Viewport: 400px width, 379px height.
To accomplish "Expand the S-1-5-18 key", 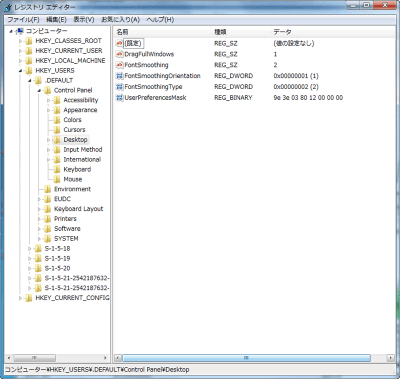I will coord(30,249).
